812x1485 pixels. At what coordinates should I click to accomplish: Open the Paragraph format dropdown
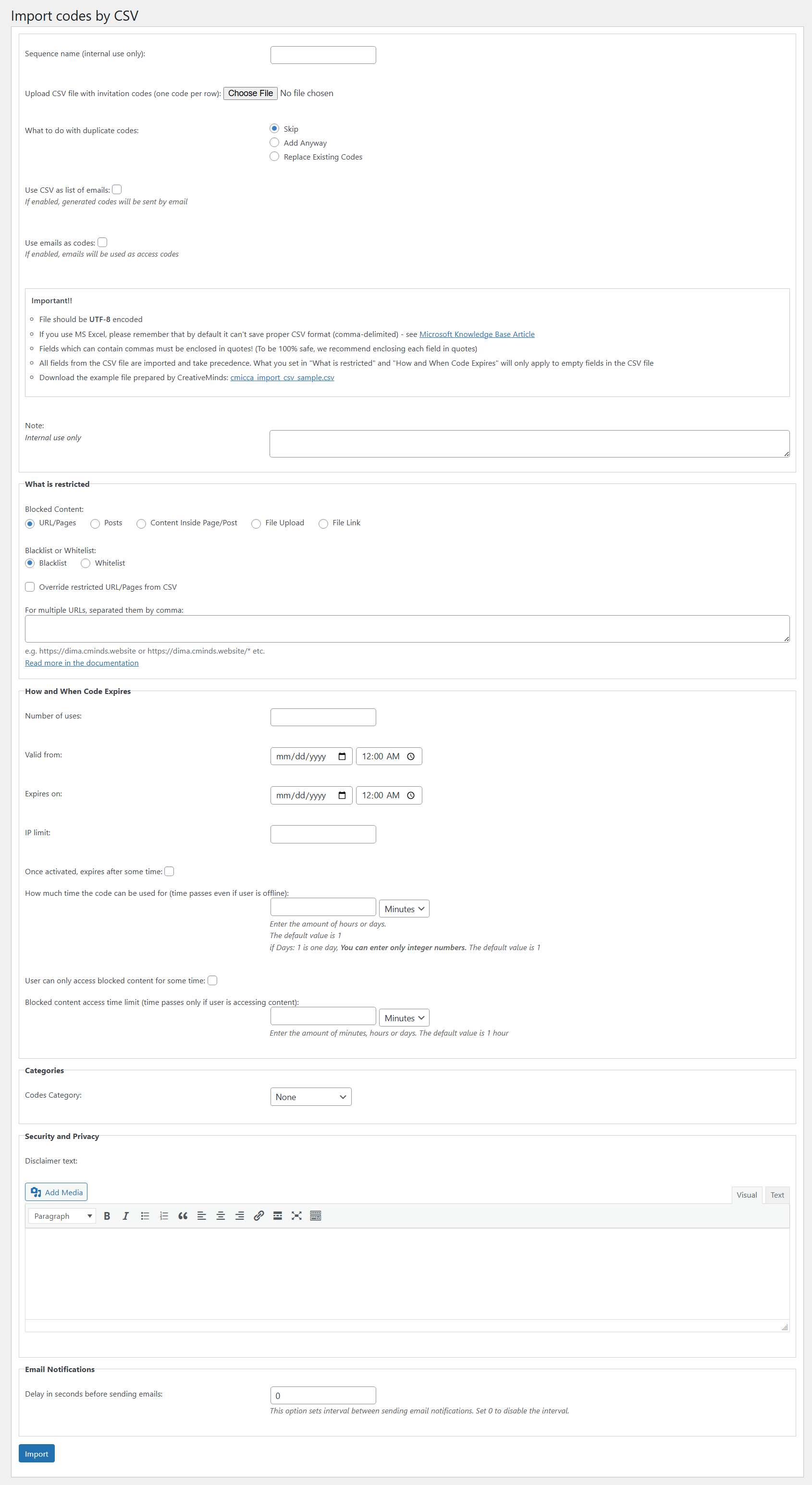(x=62, y=1216)
